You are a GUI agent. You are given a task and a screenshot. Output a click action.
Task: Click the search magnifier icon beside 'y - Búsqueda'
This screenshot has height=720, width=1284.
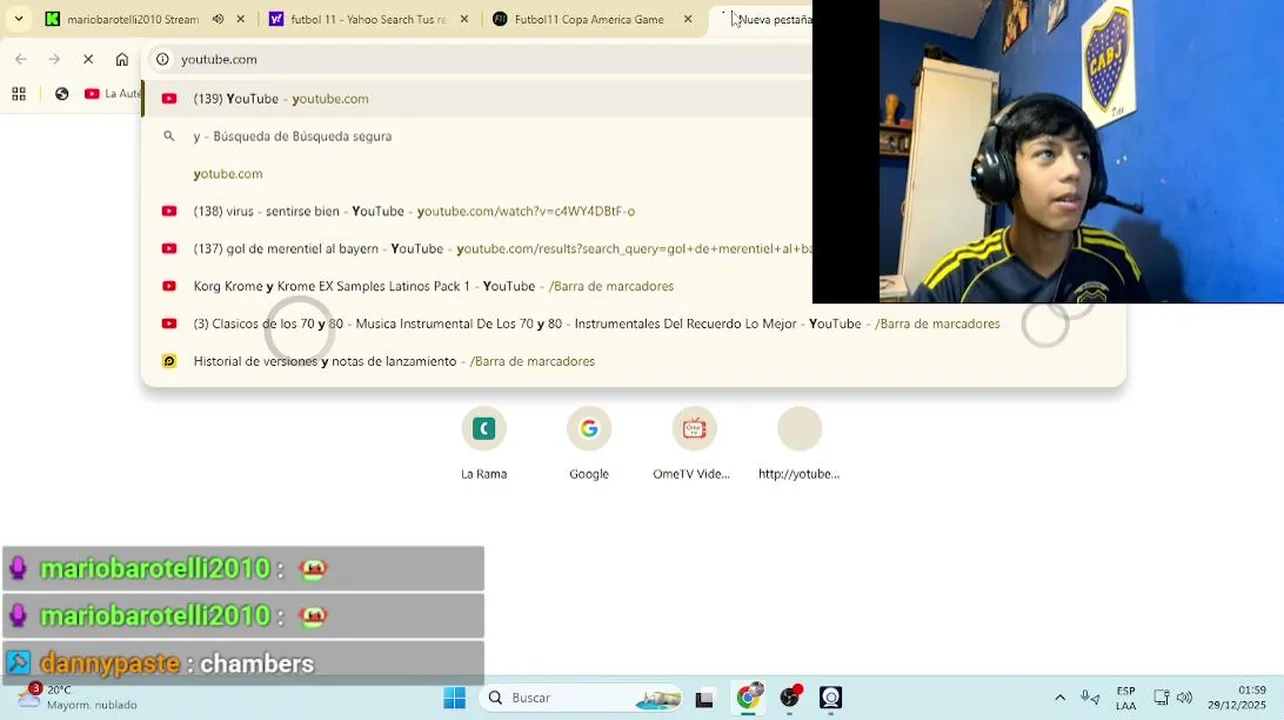[169, 136]
